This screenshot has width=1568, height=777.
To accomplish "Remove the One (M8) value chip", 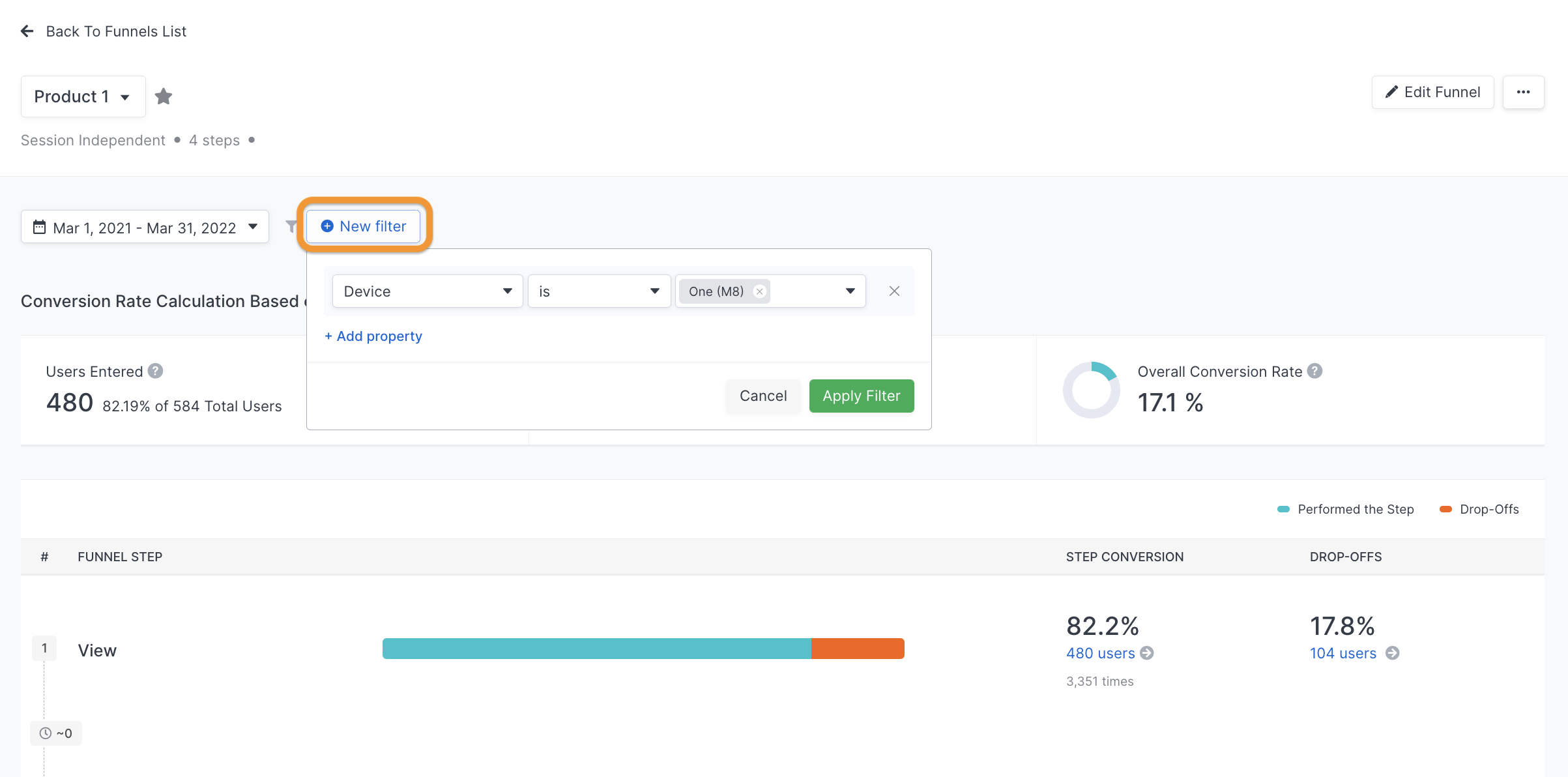I will 759,291.
